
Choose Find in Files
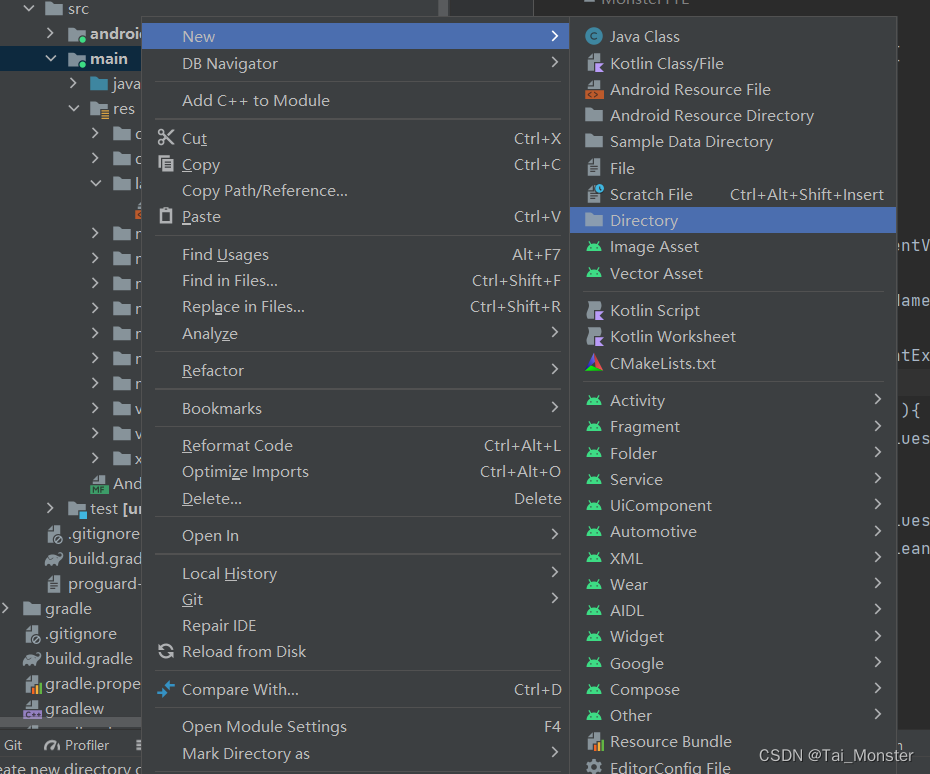coord(355,281)
